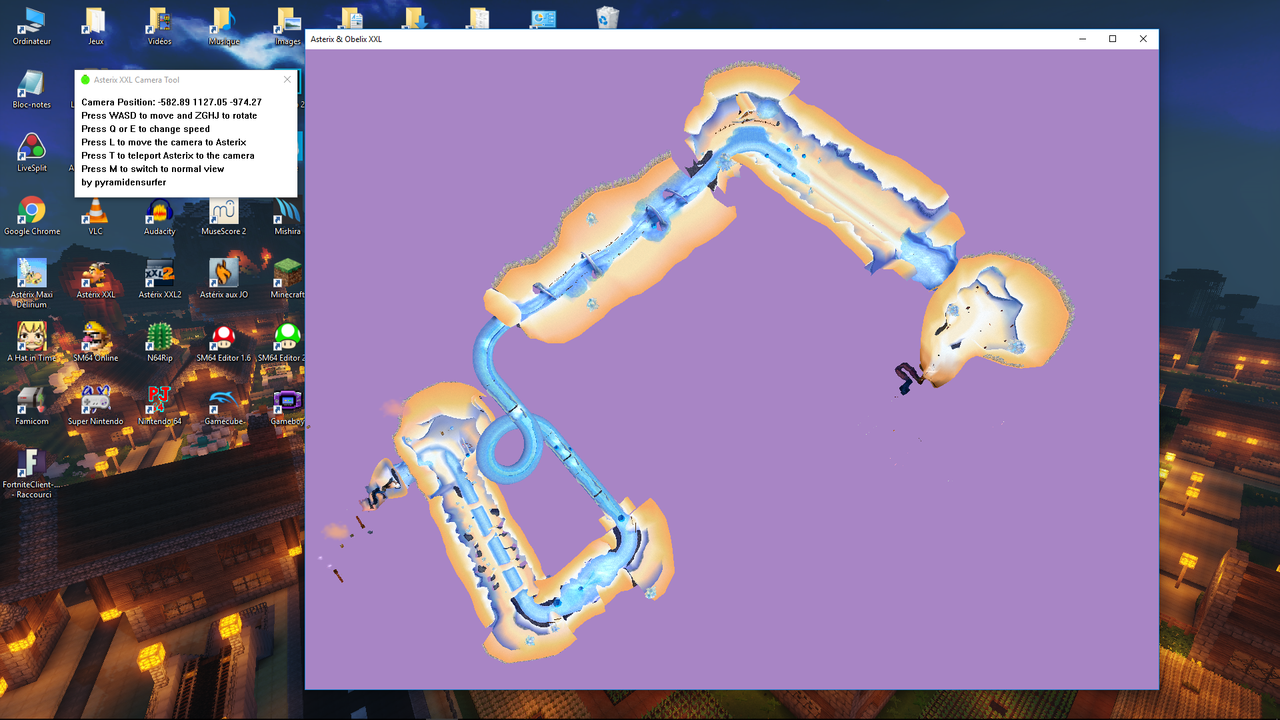Open the Jeux folder shortcut

[95, 27]
